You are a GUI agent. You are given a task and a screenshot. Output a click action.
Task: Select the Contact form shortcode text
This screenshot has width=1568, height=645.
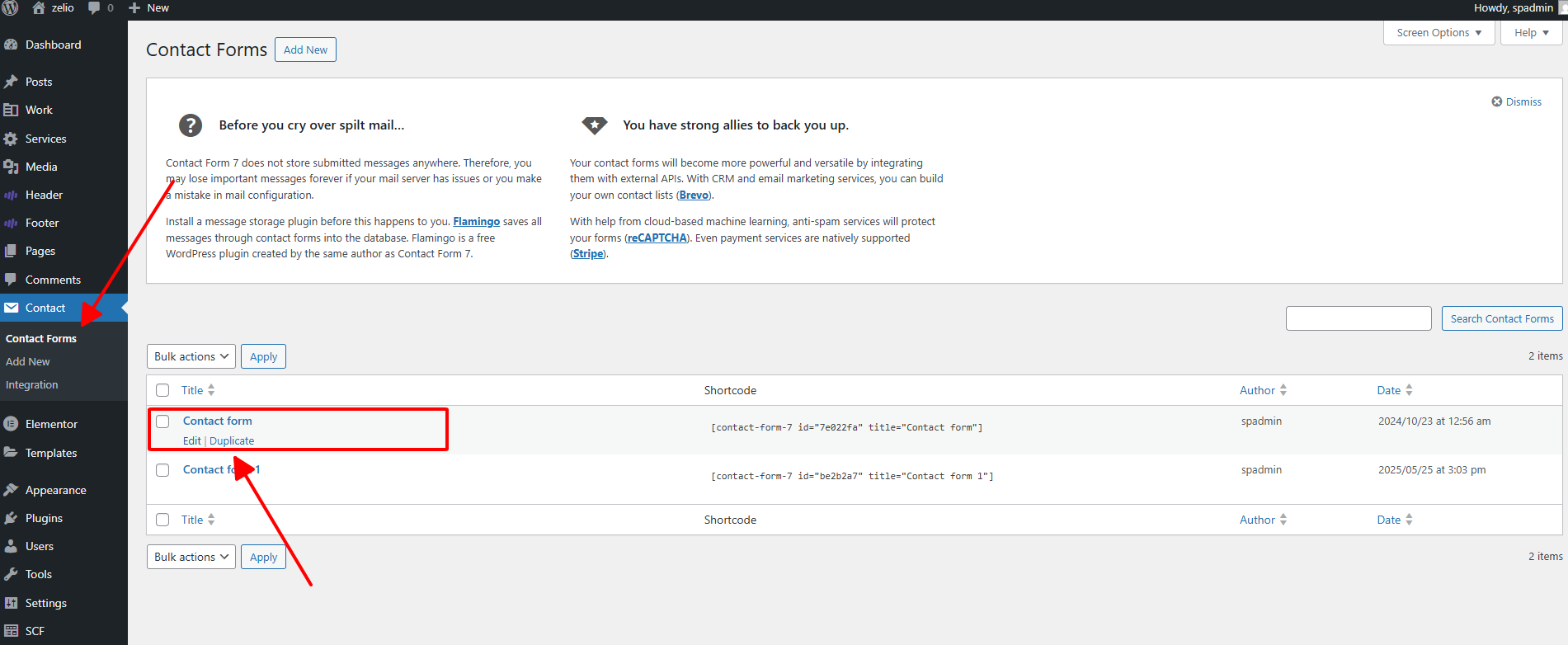click(847, 427)
